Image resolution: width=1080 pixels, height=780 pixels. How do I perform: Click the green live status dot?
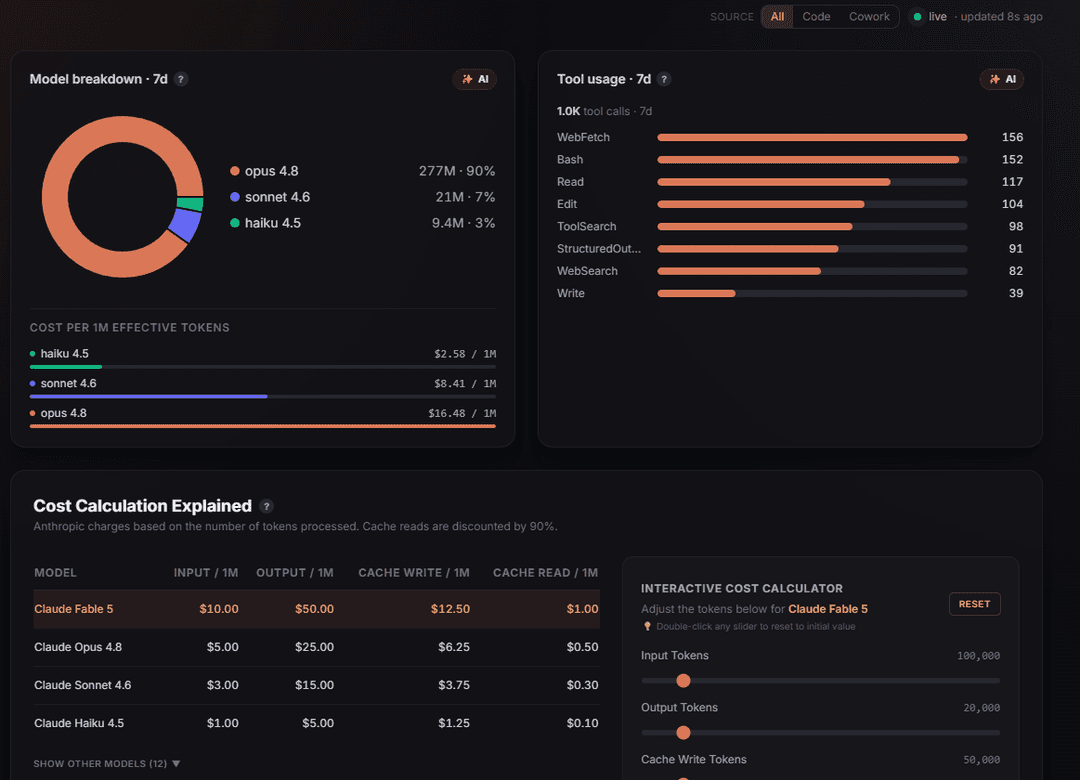917,17
